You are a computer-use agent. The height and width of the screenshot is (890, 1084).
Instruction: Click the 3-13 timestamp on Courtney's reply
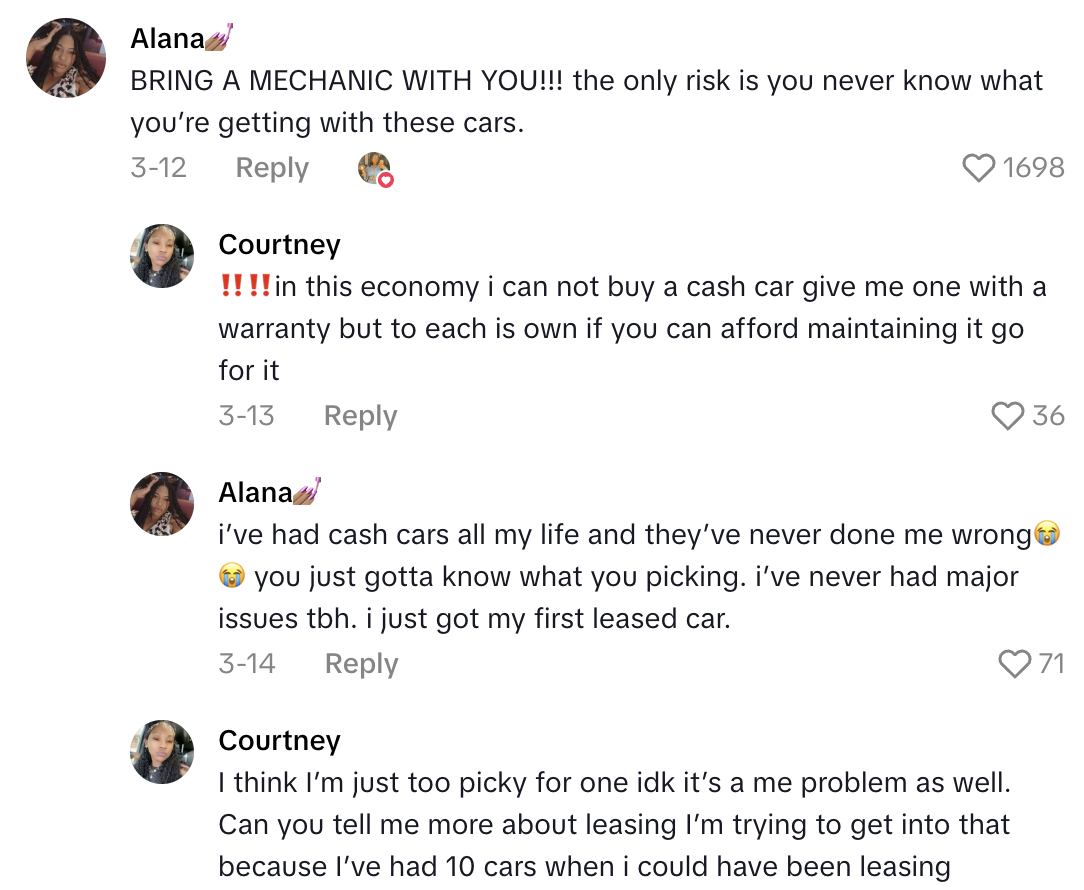[247, 416]
